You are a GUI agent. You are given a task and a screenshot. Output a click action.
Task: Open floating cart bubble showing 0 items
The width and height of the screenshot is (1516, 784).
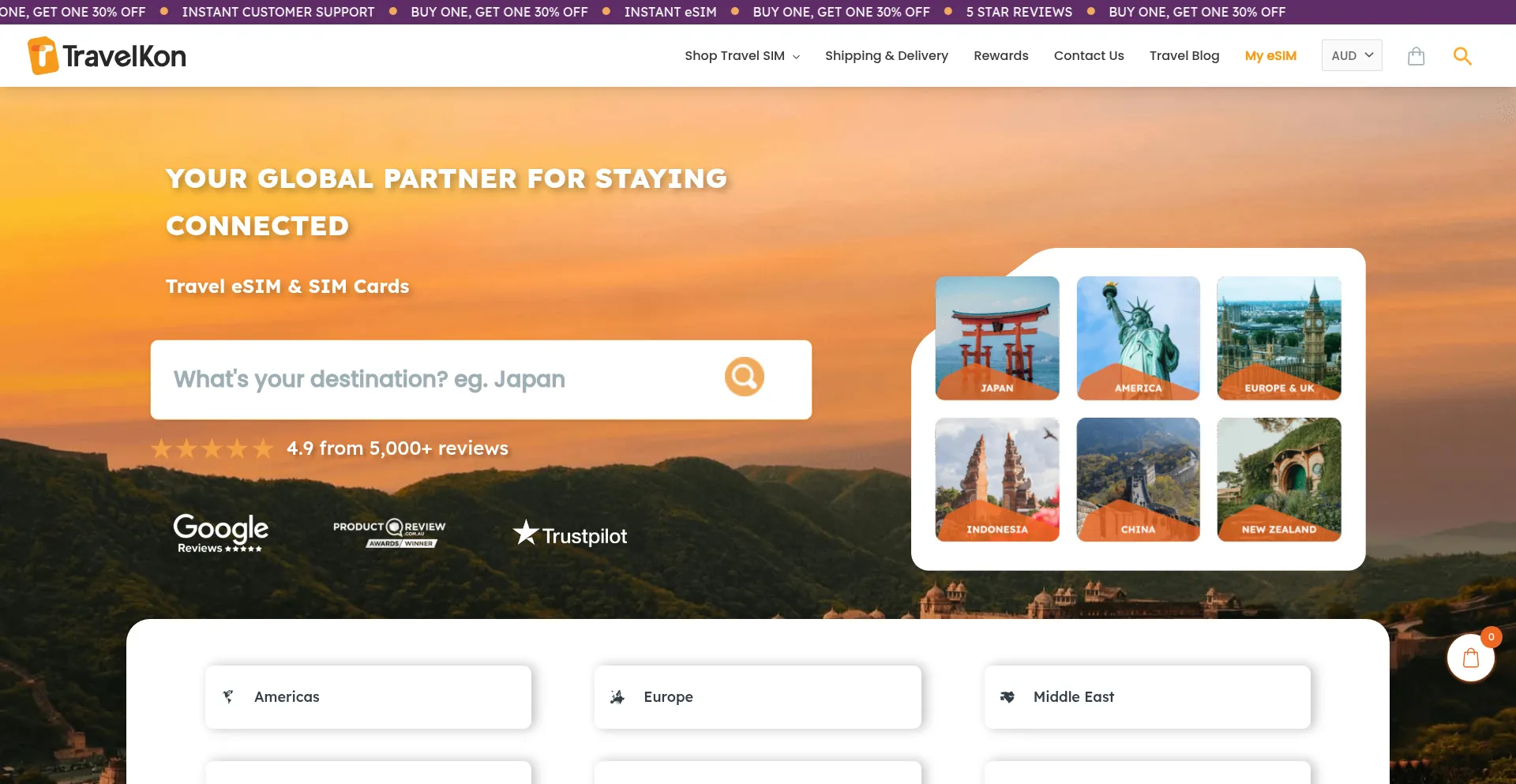coord(1471,657)
